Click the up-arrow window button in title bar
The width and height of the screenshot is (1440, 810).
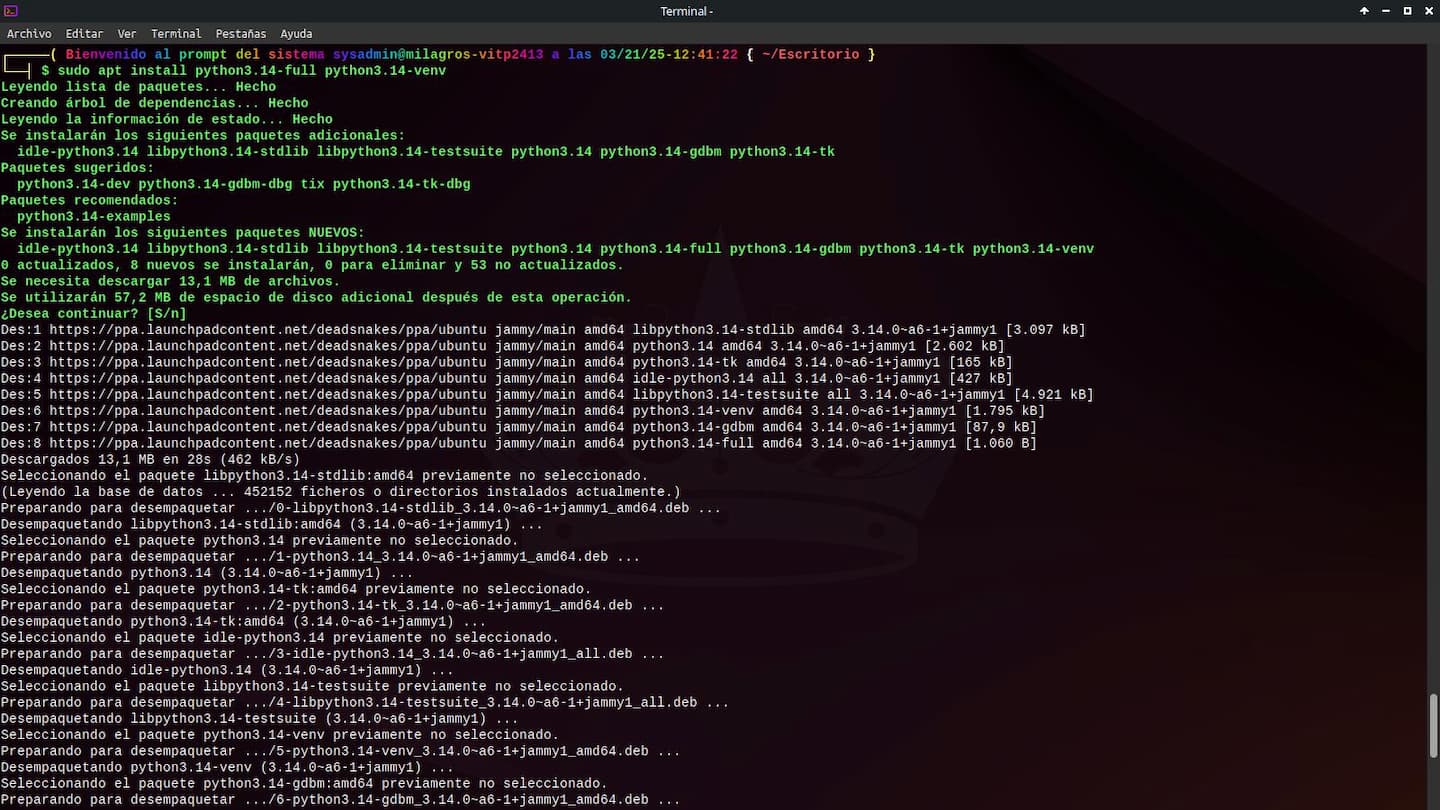pyautogui.click(x=1364, y=11)
